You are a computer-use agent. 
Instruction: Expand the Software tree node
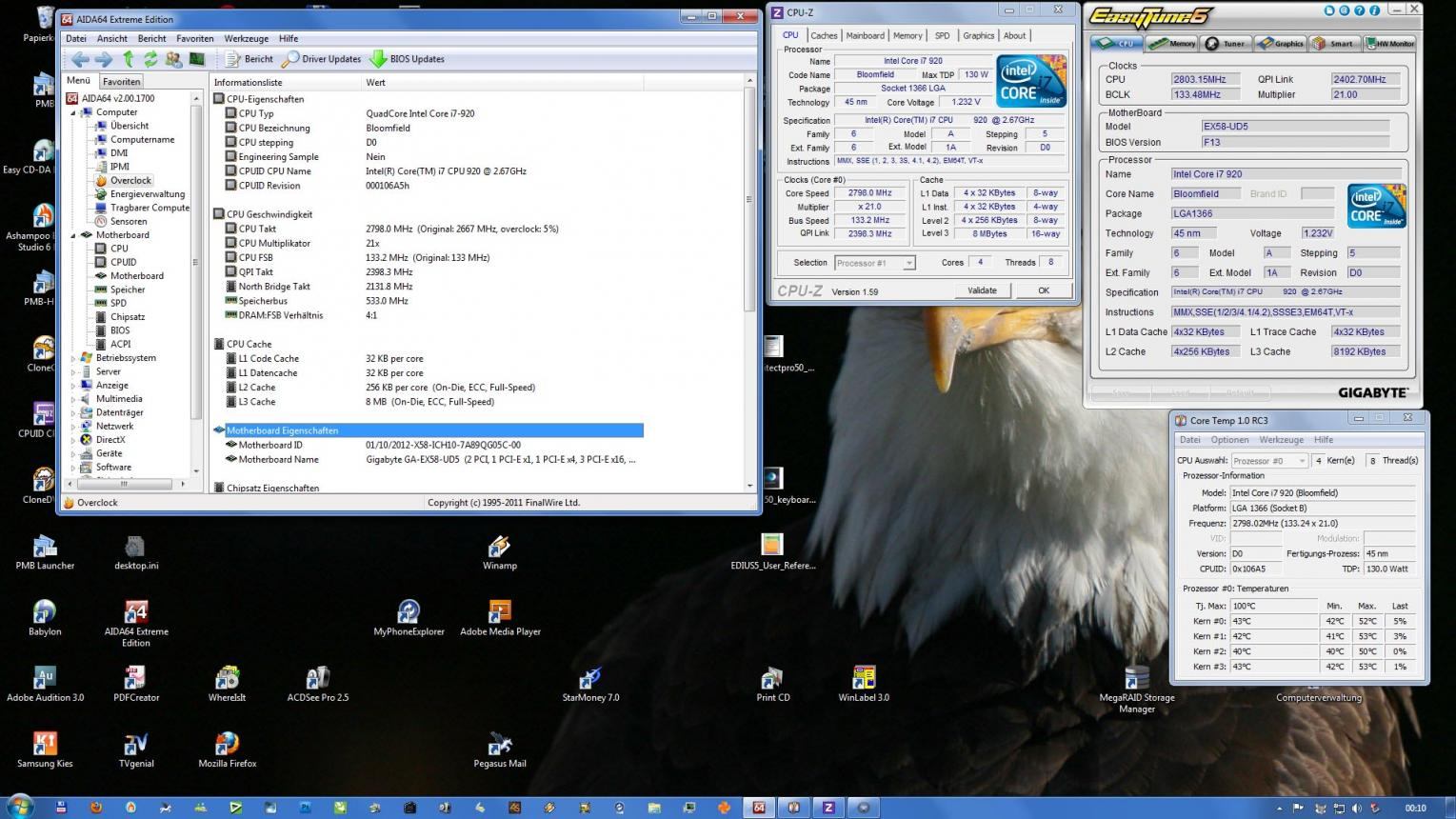[73, 468]
